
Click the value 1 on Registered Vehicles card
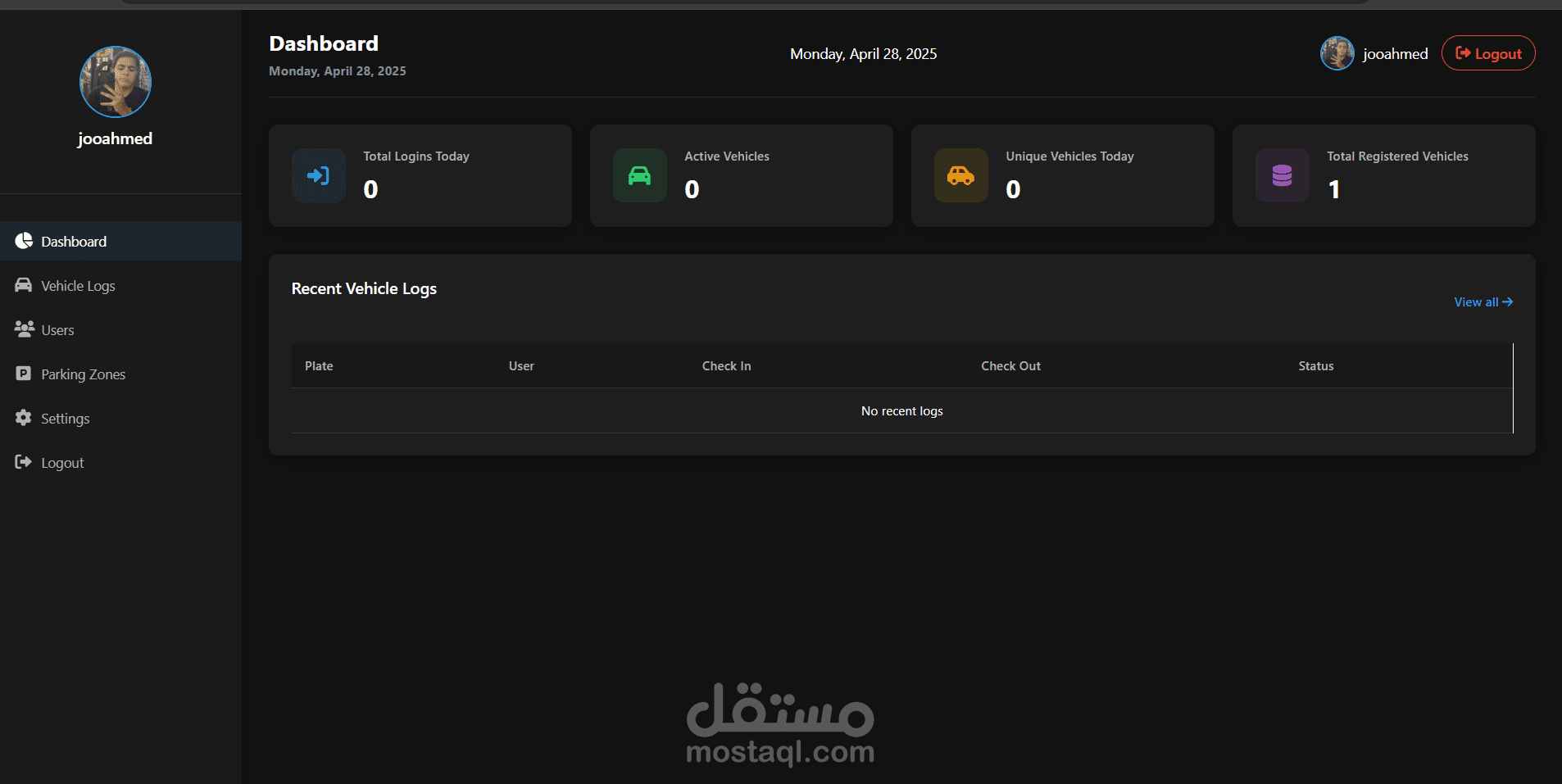[x=1334, y=189]
